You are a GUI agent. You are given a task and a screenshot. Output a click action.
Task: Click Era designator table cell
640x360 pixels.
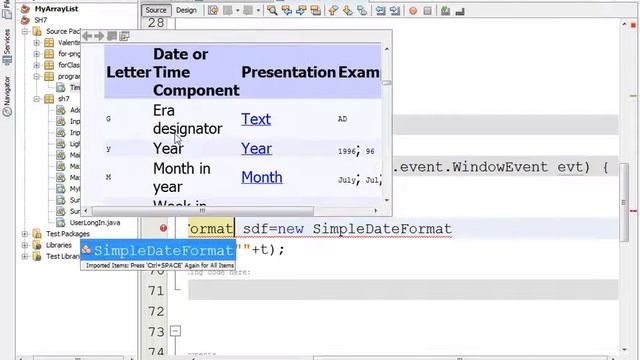[187, 119]
